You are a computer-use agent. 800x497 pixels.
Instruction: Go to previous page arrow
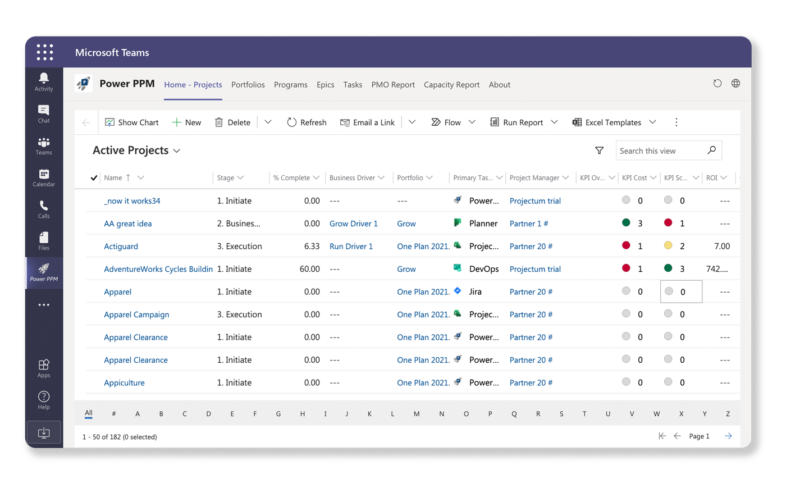[x=677, y=436]
